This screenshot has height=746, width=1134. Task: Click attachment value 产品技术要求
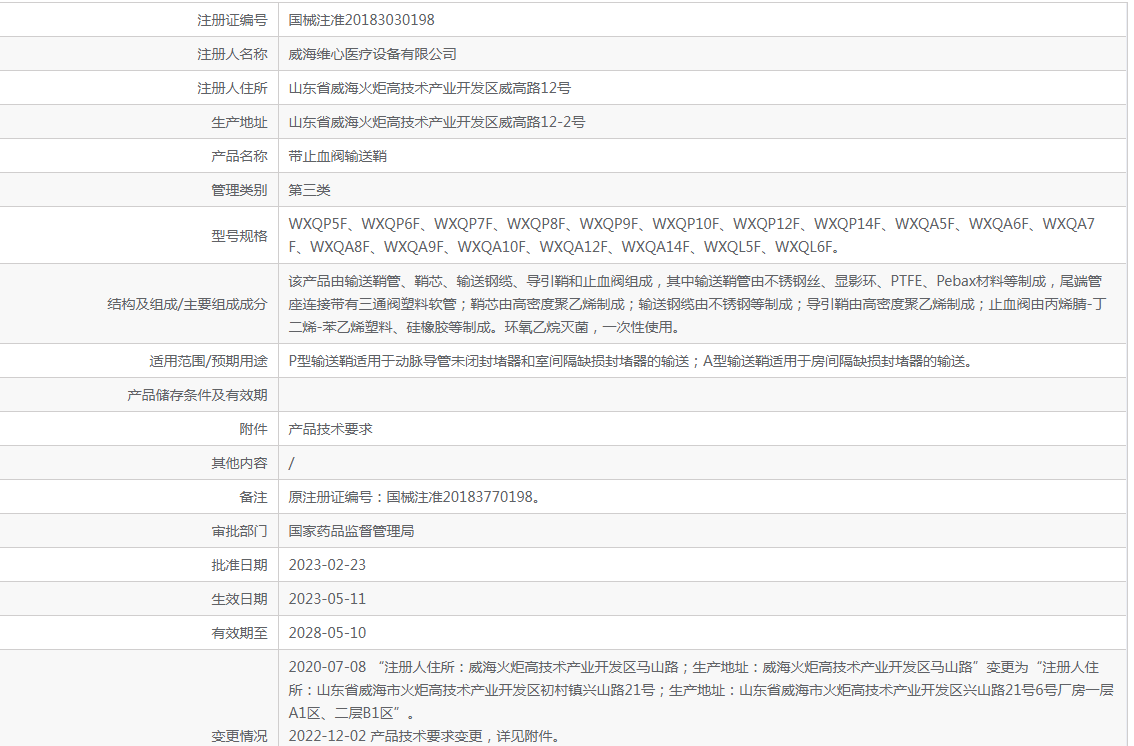tap(331, 429)
